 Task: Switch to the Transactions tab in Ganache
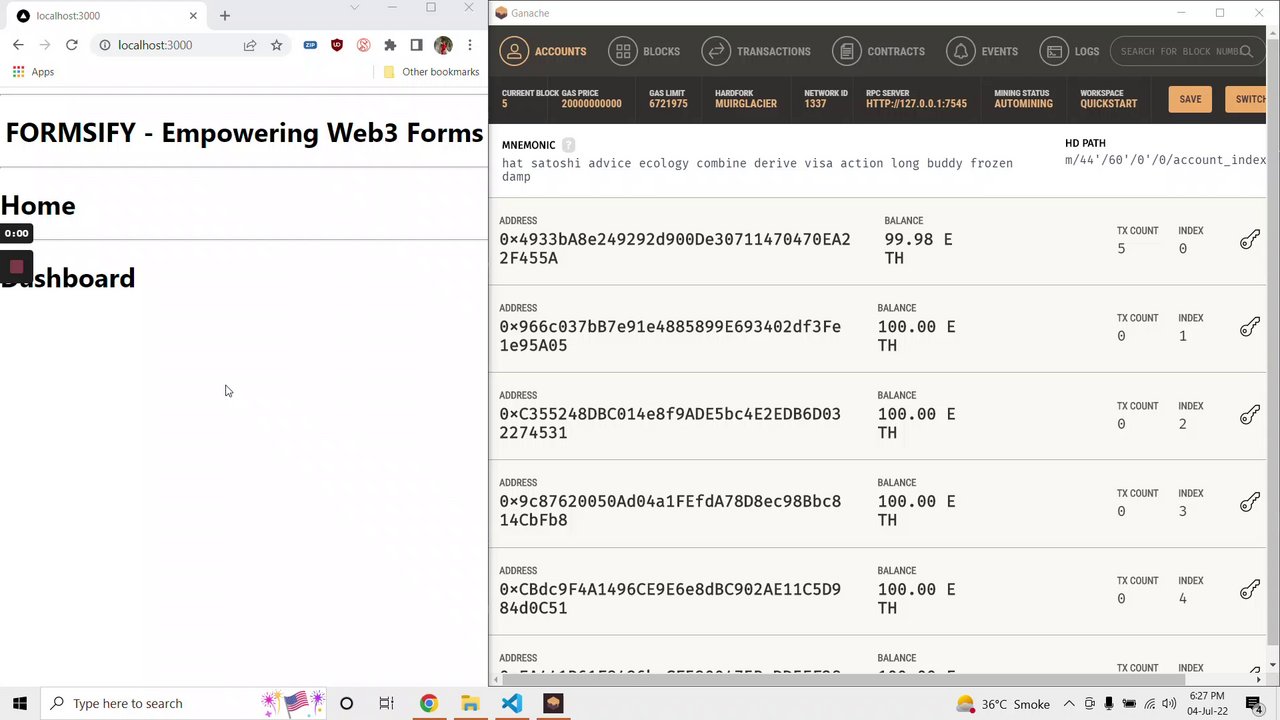(x=756, y=51)
